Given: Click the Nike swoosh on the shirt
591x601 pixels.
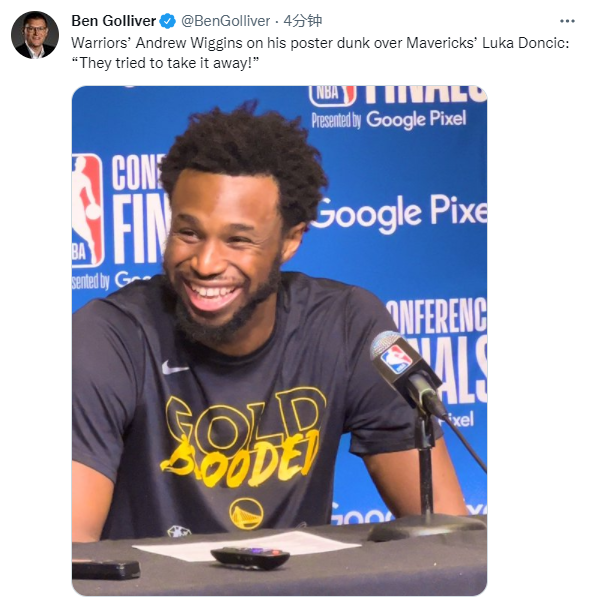Looking at the screenshot, I should (x=174, y=368).
